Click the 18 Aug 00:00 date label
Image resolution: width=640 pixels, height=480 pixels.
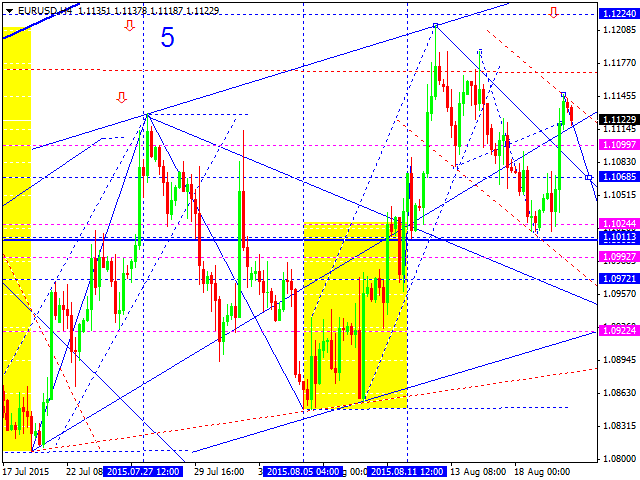(542, 472)
